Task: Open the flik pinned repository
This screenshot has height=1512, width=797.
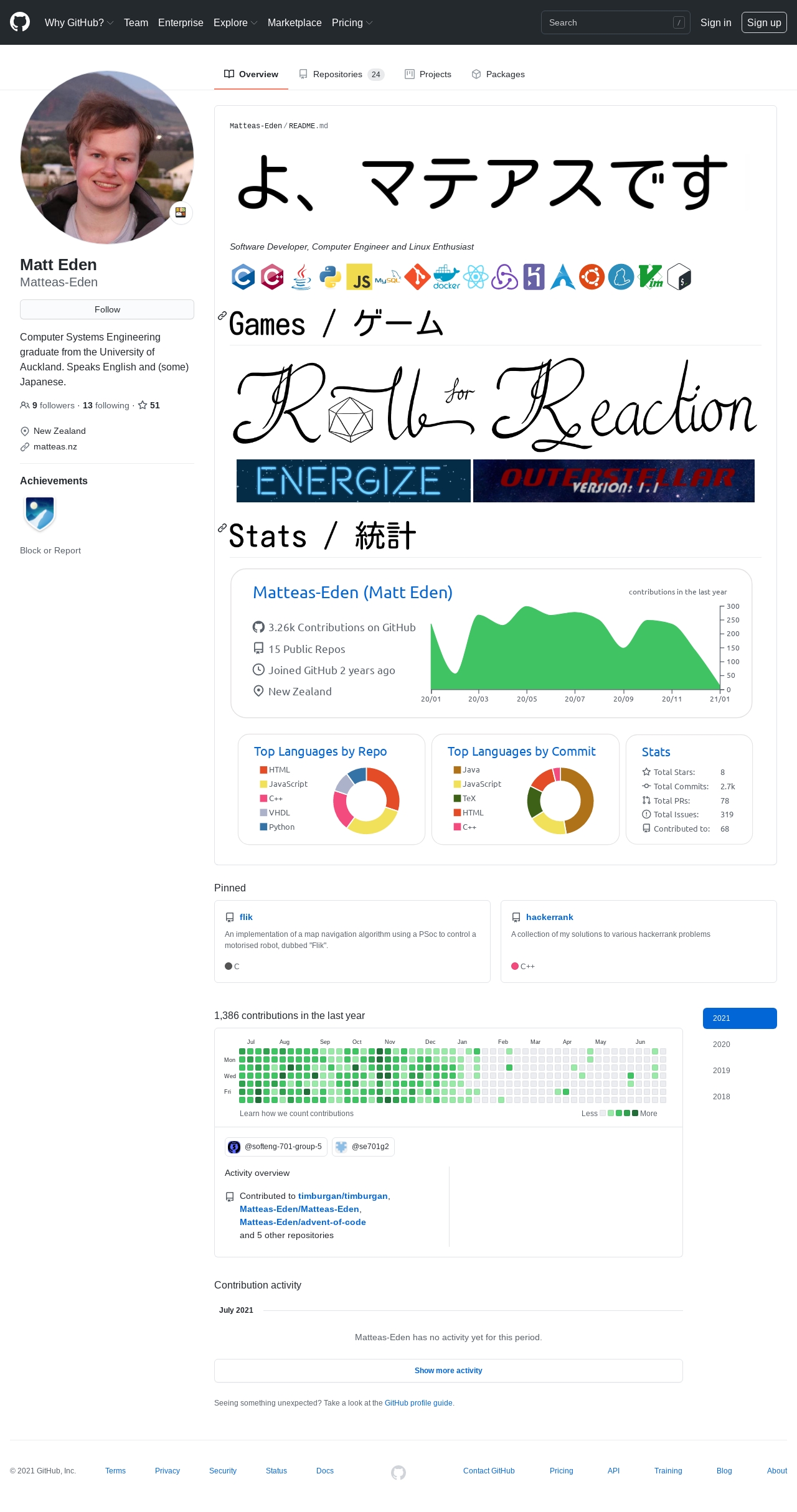Action: [246, 917]
